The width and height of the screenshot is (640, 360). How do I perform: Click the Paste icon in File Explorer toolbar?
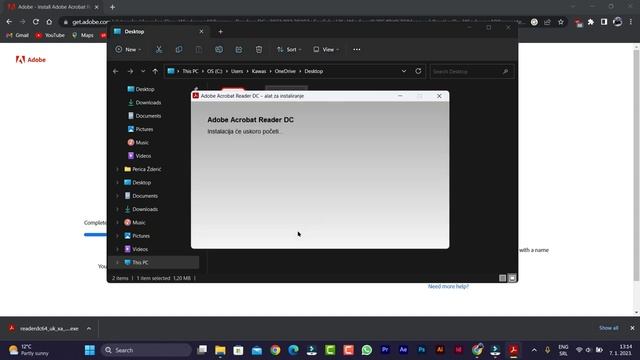[x=199, y=49]
